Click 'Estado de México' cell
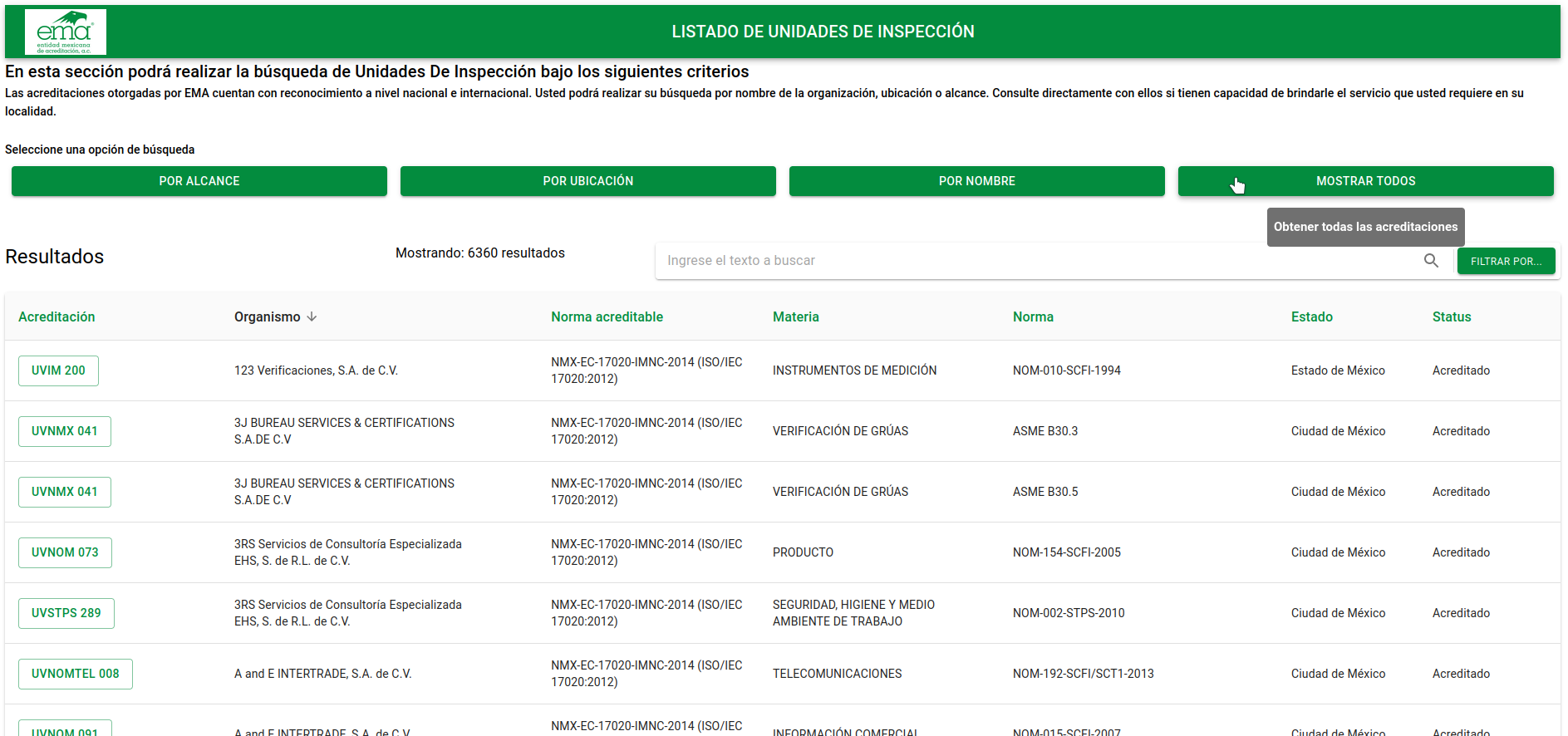This screenshot has height=736, width=1568. 1338,370
